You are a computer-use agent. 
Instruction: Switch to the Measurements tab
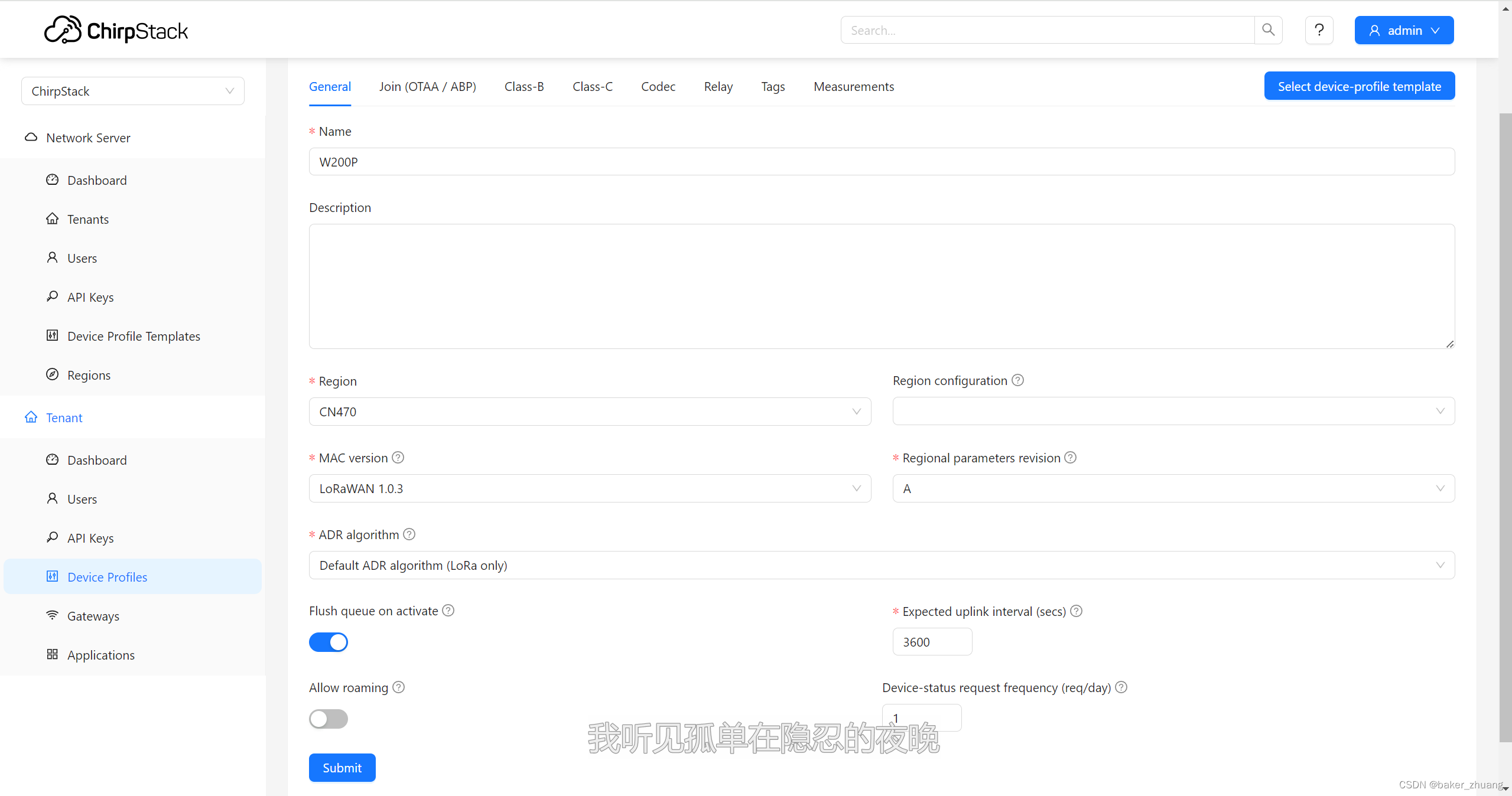853,86
